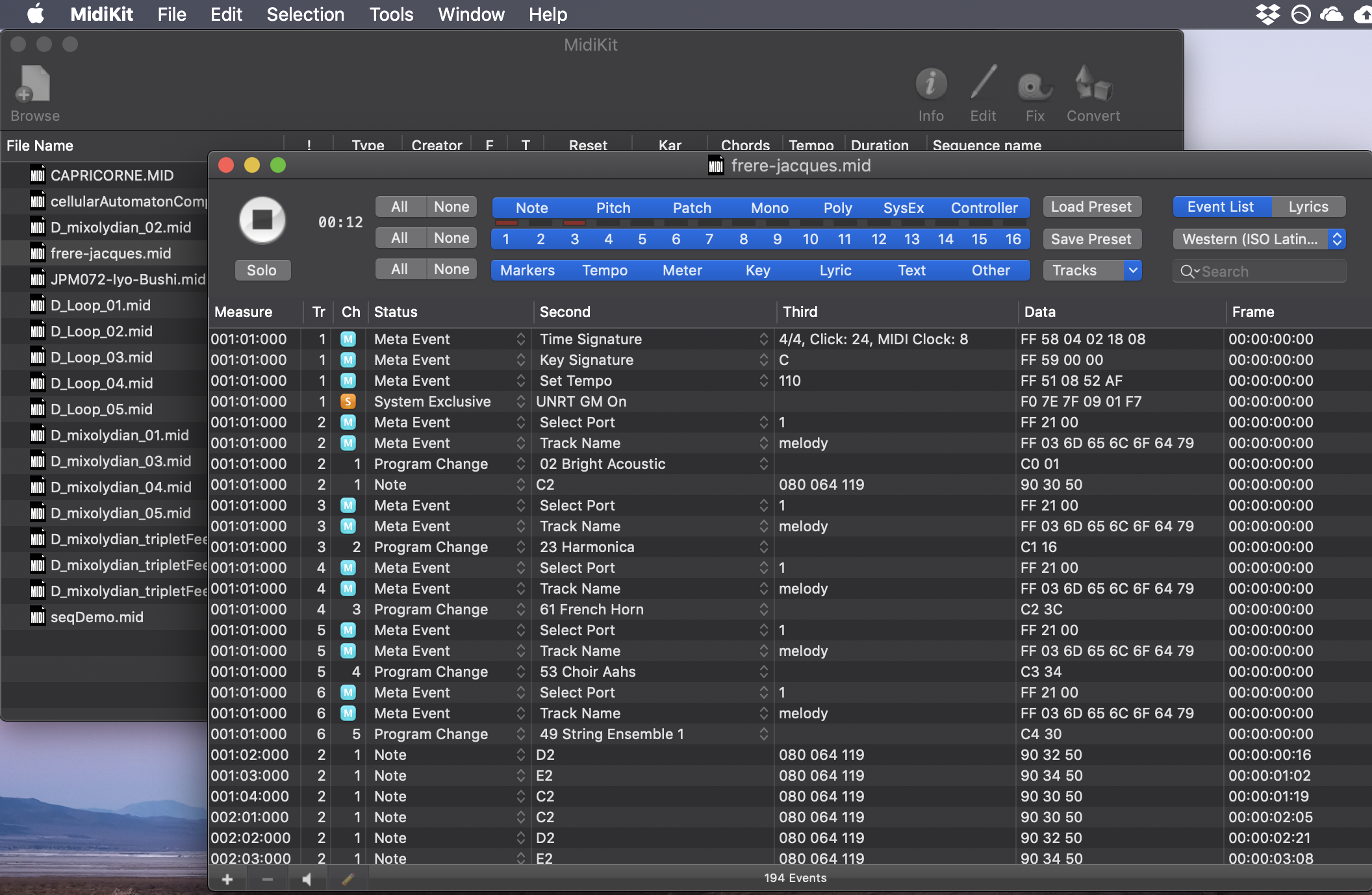Click All for the channel filters
Viewport: 1372px width, 895px height.
[x=400, y=238]
